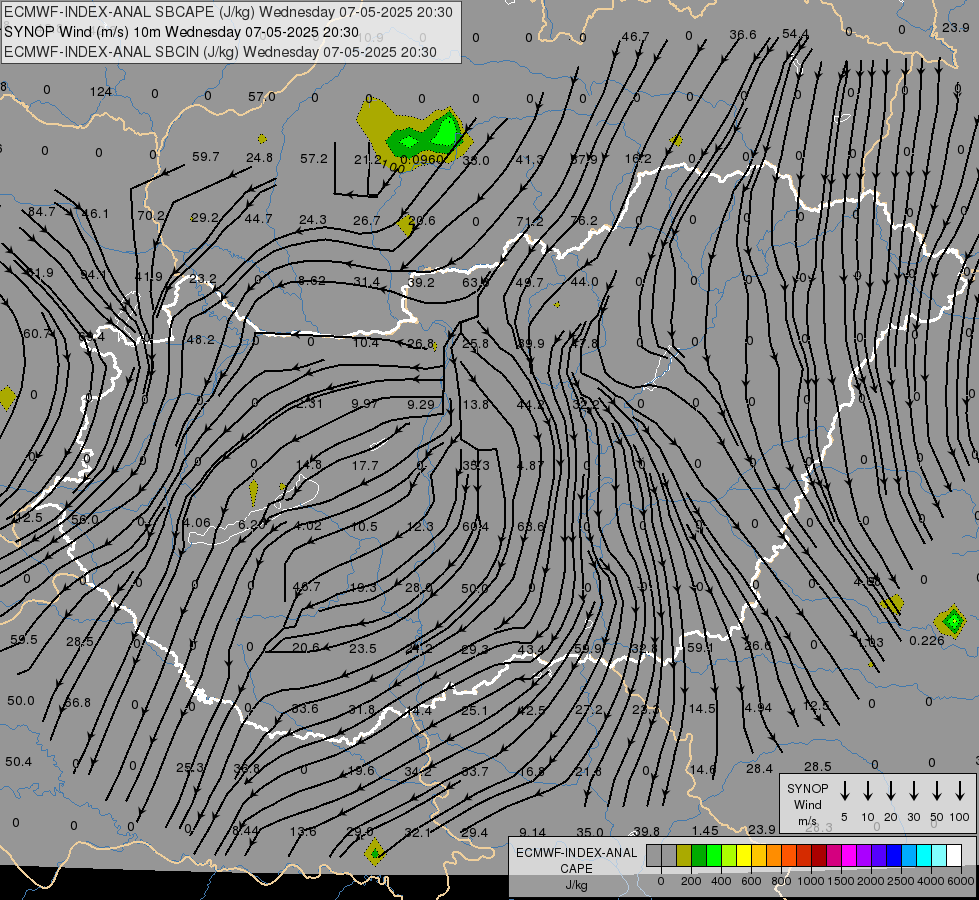Select the magenta CAPE legend swatch
The height and width of the screenshot is (900, 979).
tap(849, 856)
